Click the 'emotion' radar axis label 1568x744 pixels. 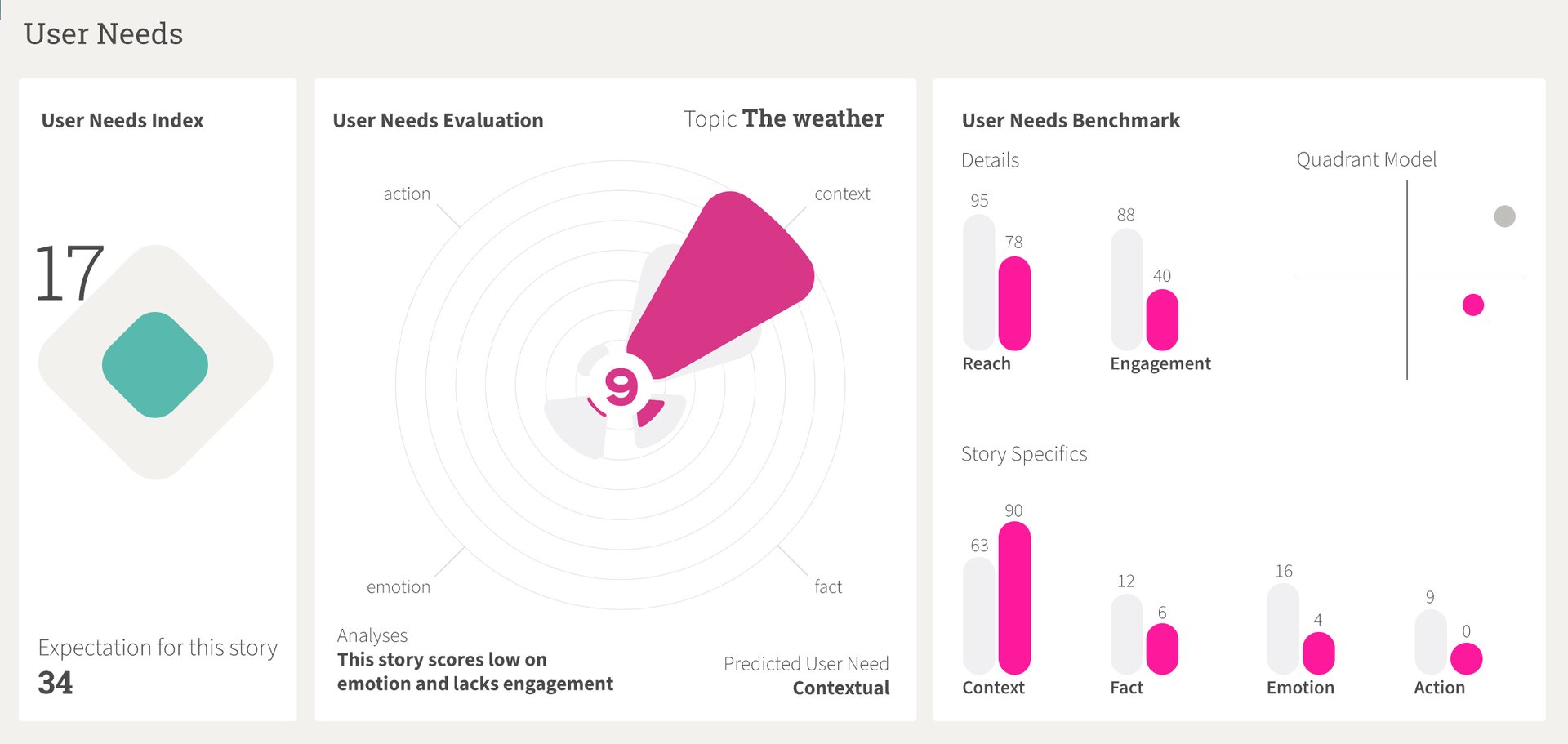tap(399, 587)
